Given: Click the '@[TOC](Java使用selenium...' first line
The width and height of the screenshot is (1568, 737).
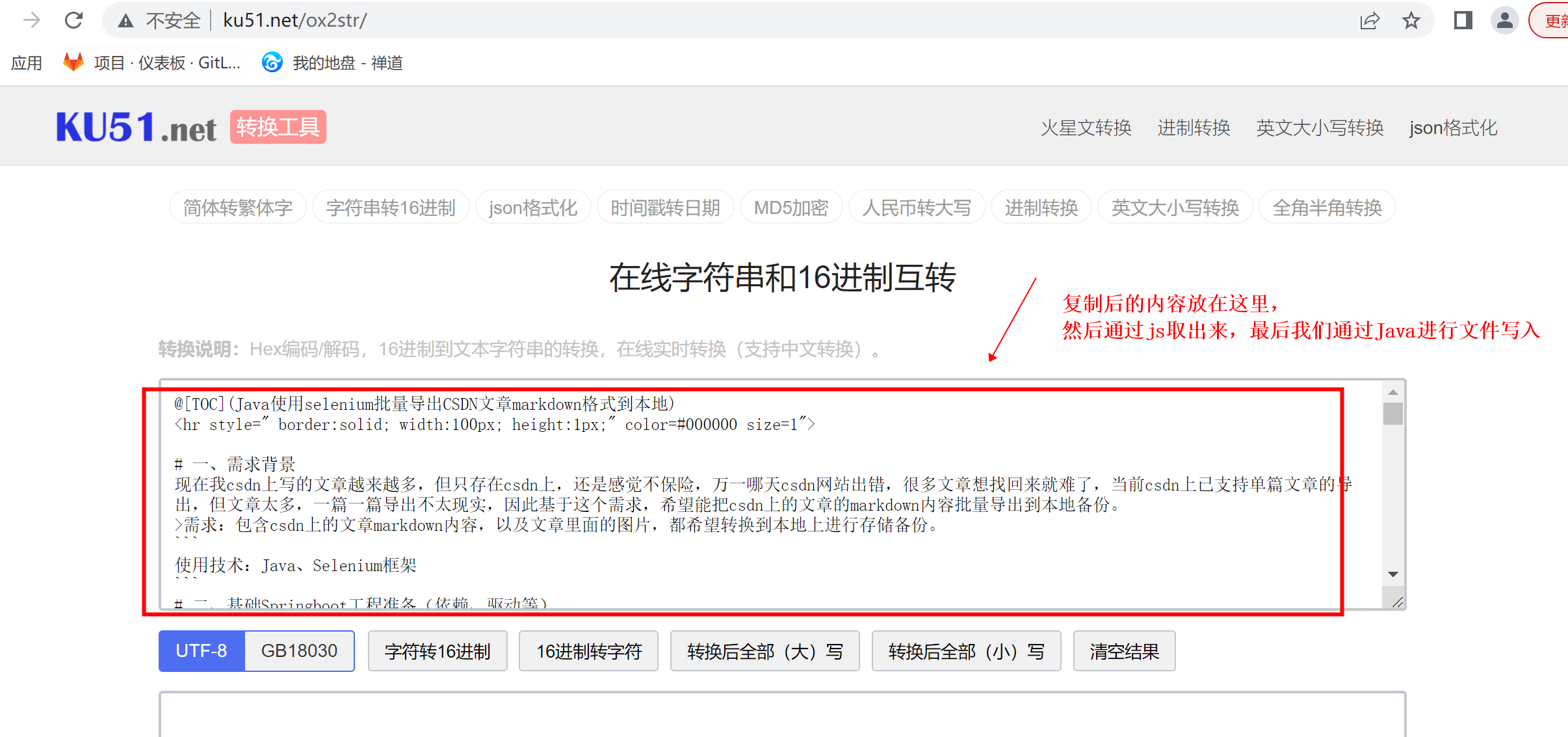Looking at the screenshot, I should click(425, 404).
